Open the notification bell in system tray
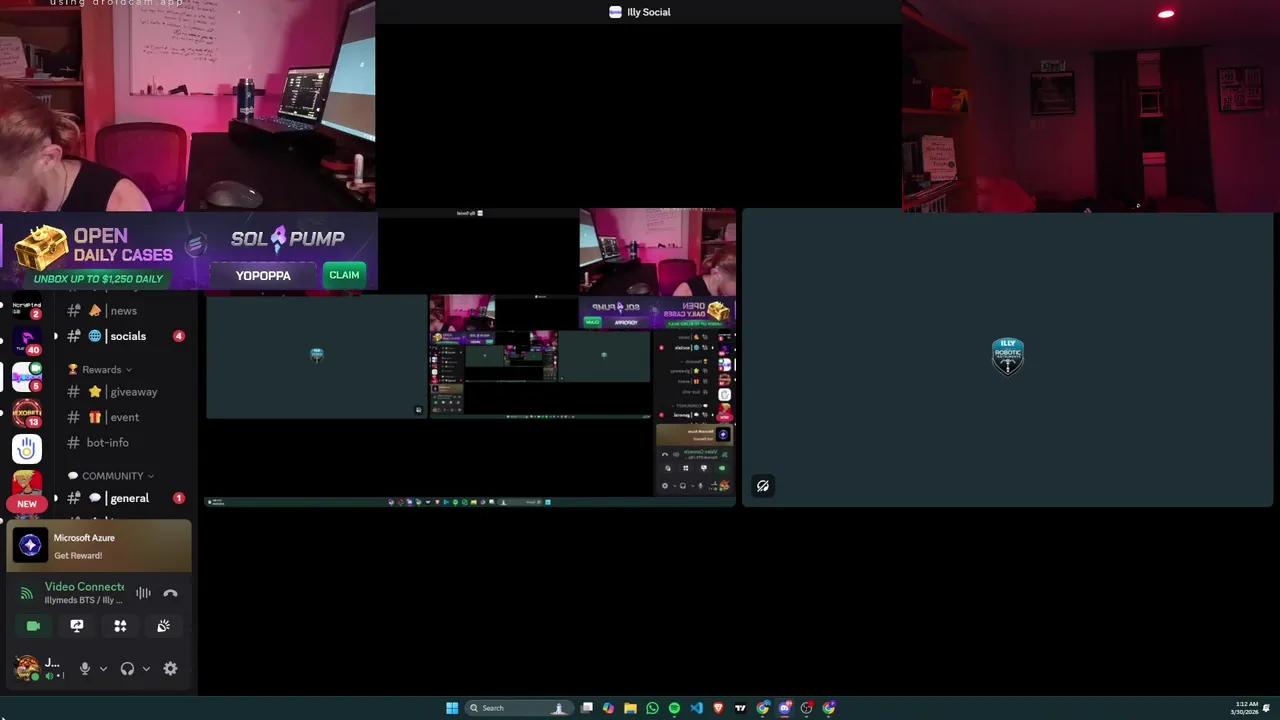1280x720 pixels. click(1267, 708)
